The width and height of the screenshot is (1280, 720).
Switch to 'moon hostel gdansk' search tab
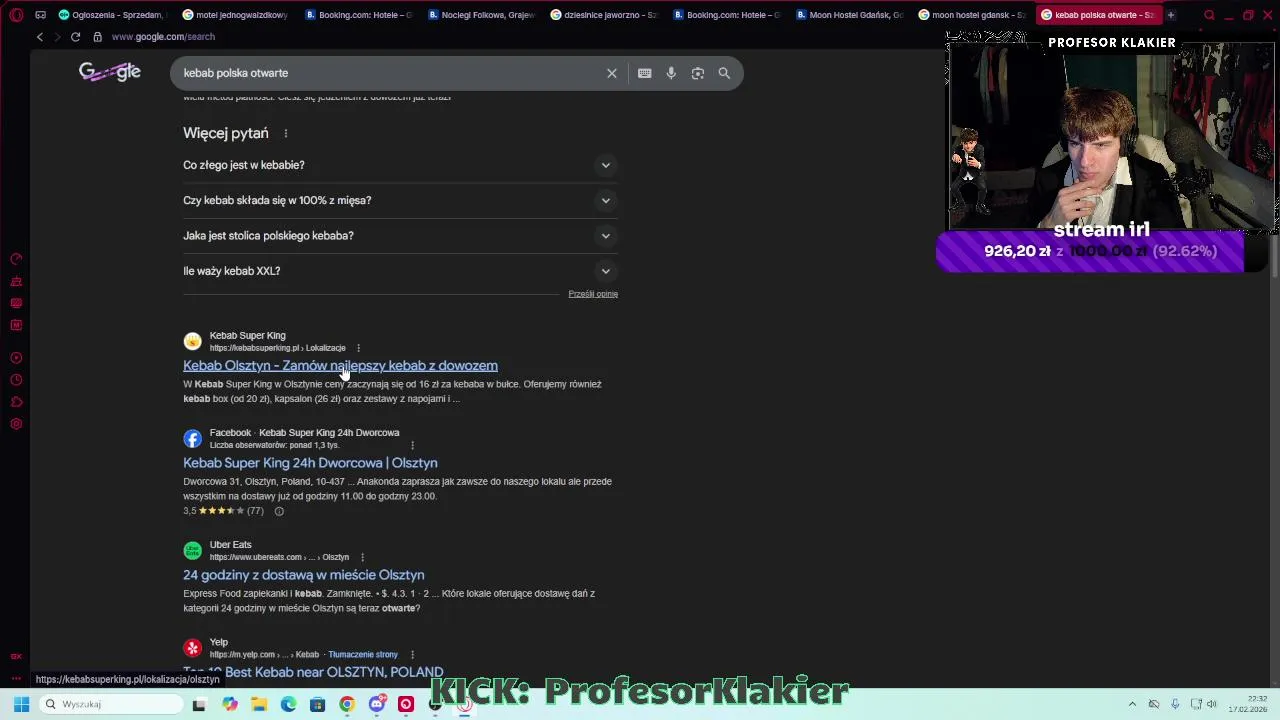click(972, 15)
